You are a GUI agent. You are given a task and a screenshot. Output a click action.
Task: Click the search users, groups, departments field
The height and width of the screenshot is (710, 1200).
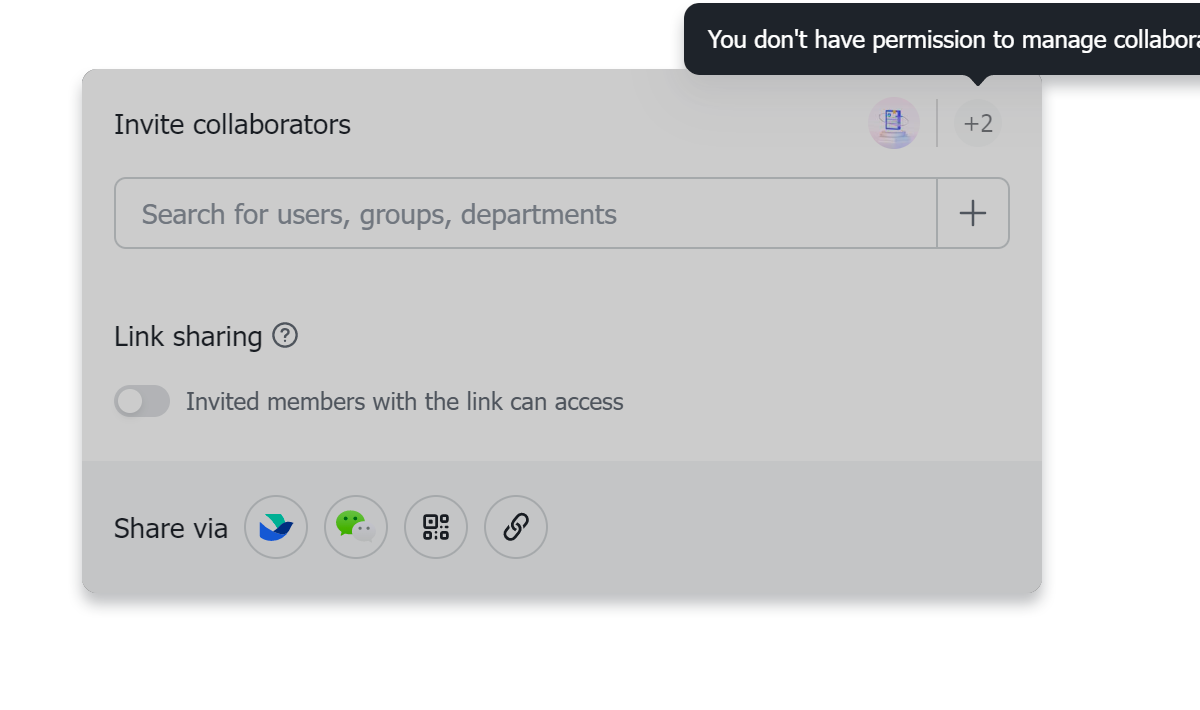coord(526,213)
